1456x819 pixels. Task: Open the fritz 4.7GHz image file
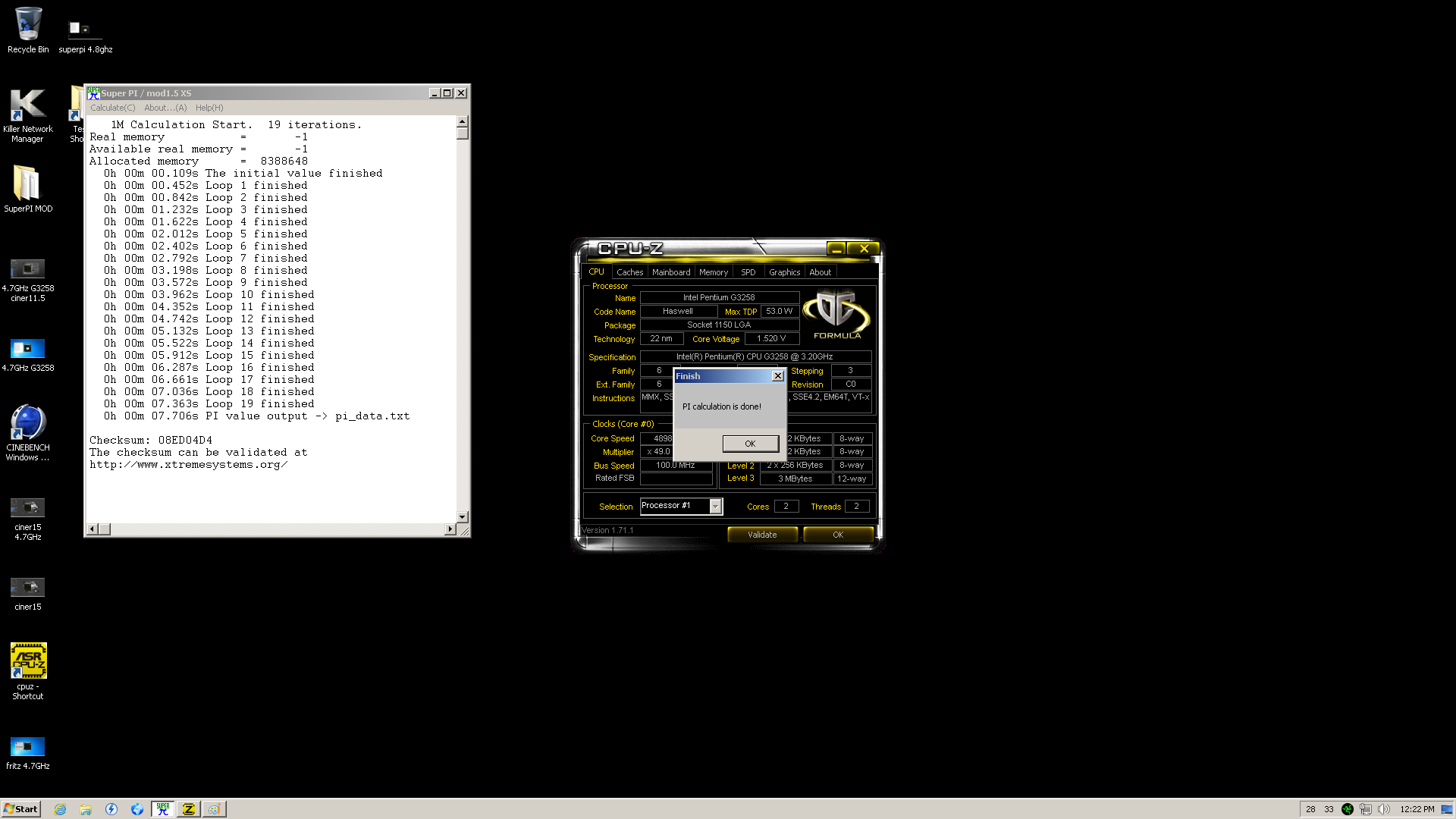28,753
